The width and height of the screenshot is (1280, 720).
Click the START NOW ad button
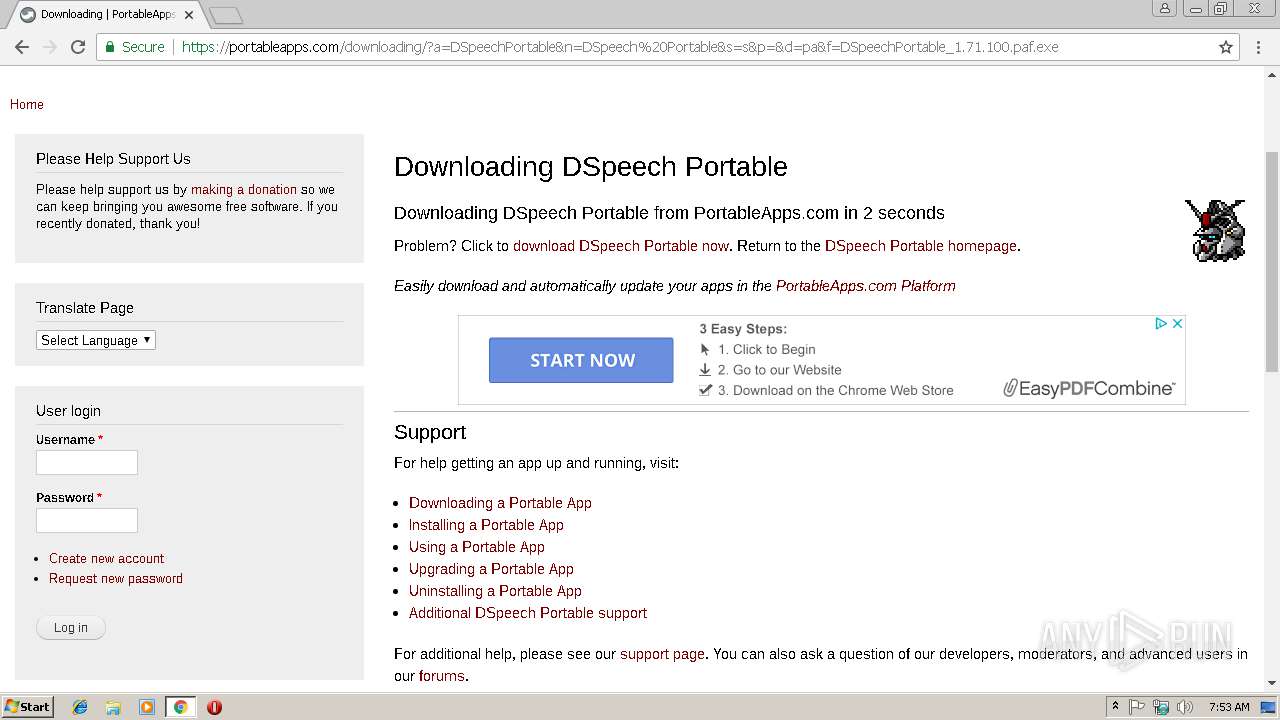tap(581, 360)
